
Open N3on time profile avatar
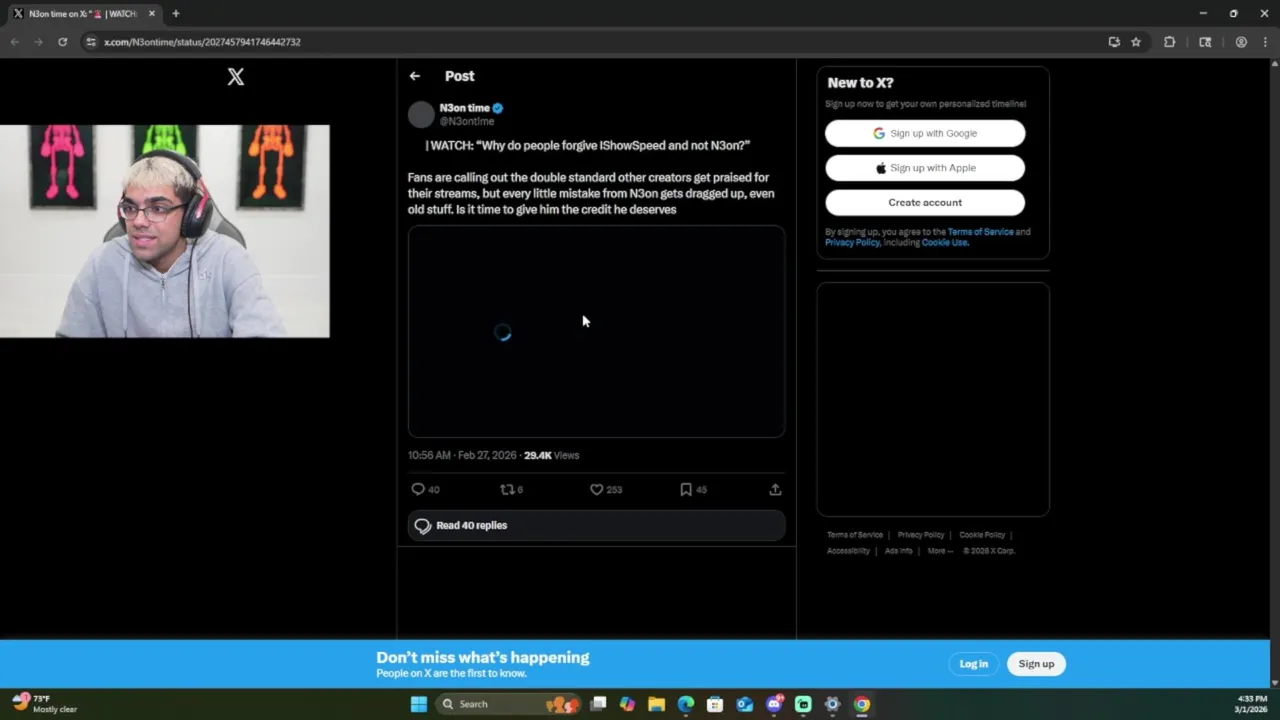tap(421, 114)
